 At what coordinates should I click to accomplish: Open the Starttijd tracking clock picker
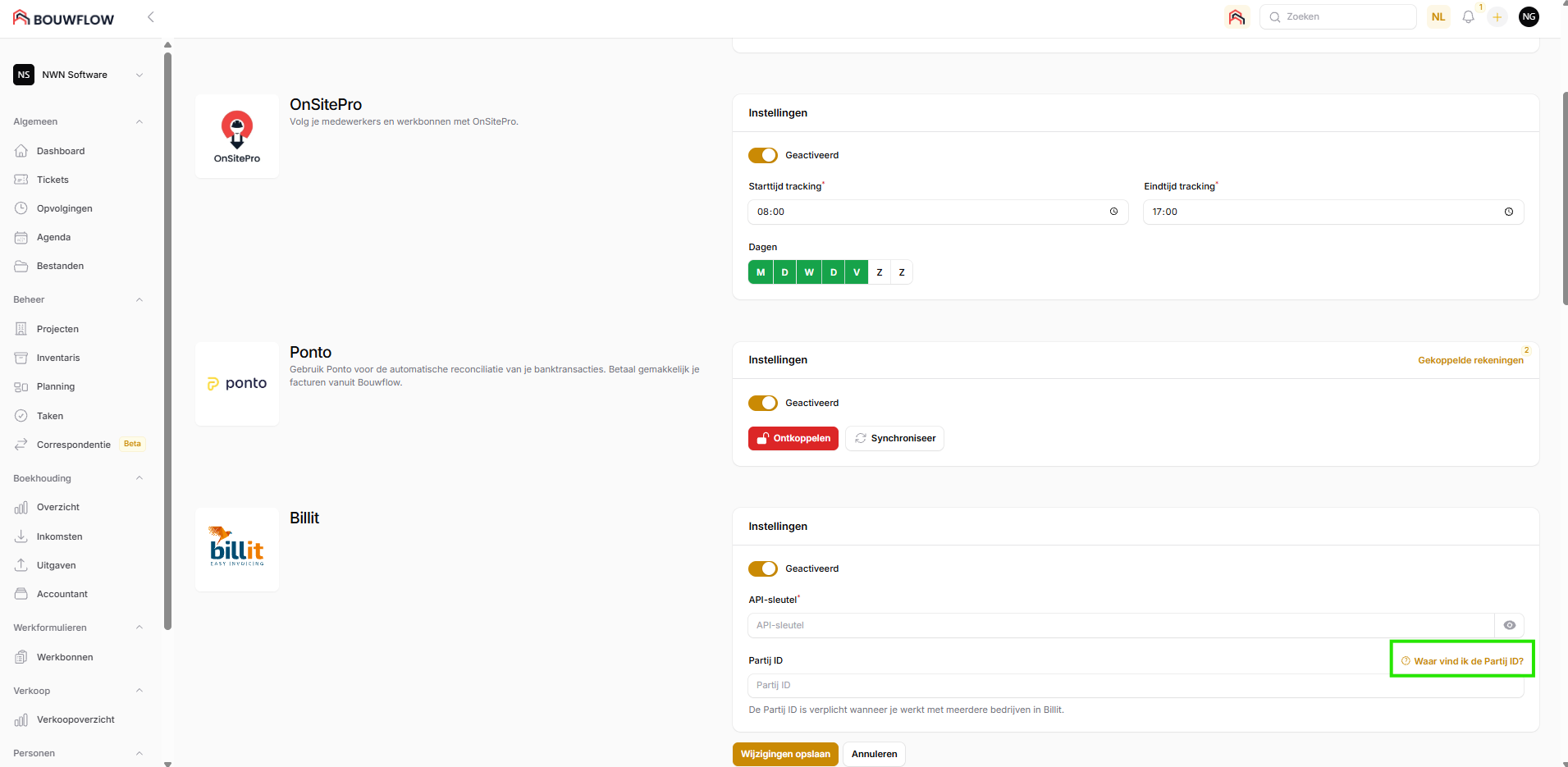pos(1113,212)
